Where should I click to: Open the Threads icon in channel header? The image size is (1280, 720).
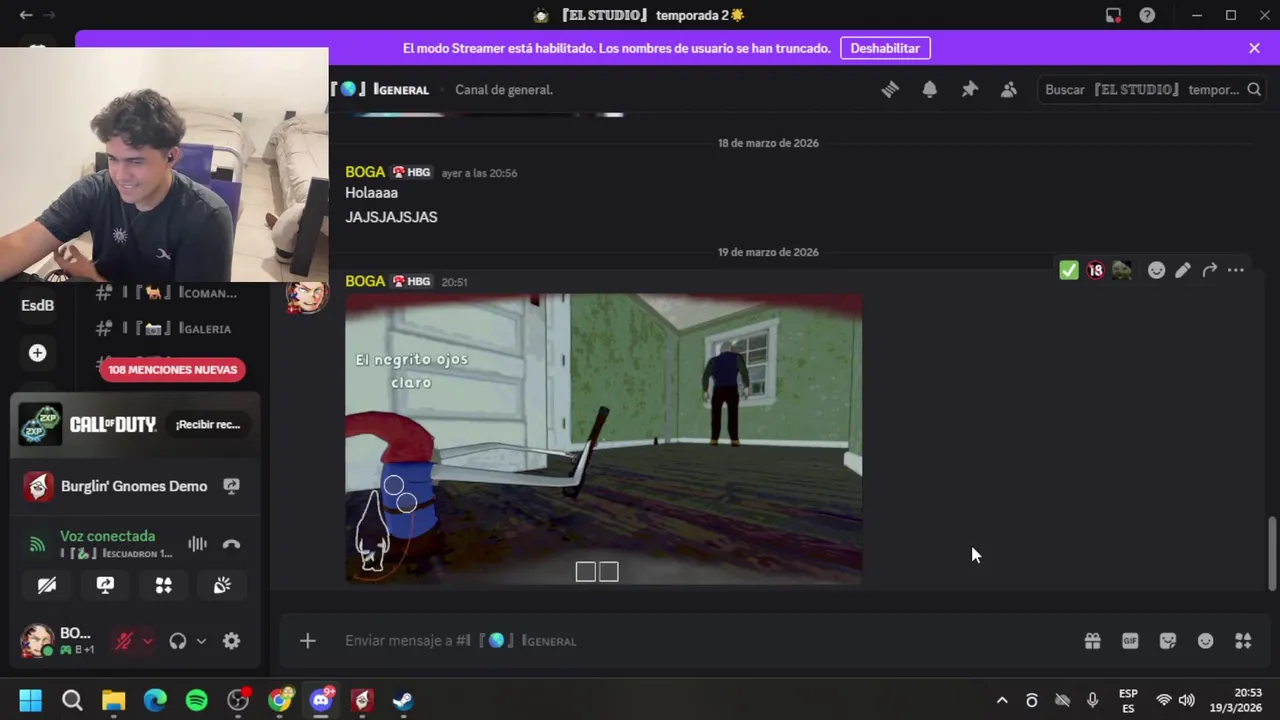click(890, 89)
